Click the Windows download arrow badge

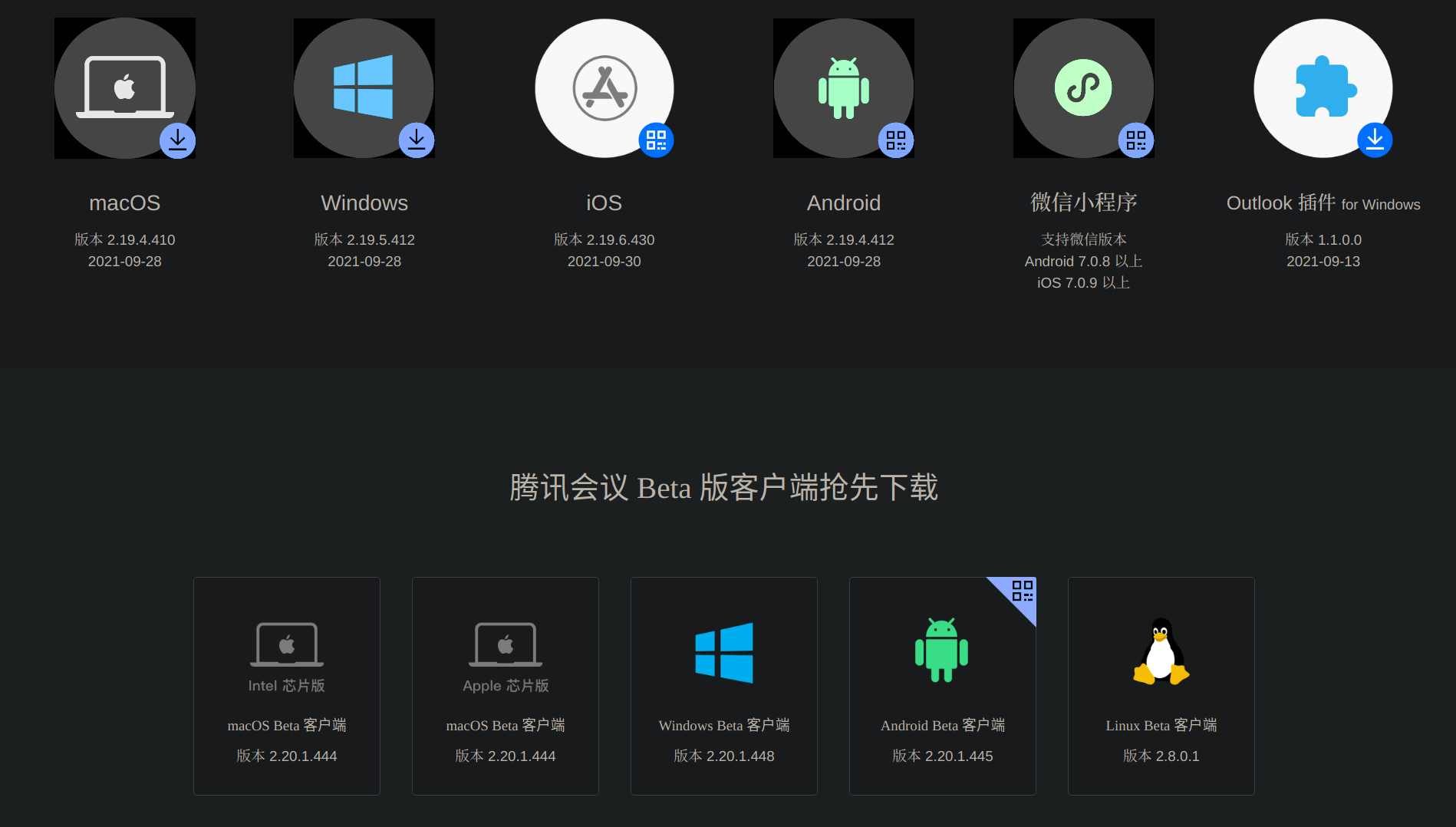pyautogui.click(x=417, y=140)
